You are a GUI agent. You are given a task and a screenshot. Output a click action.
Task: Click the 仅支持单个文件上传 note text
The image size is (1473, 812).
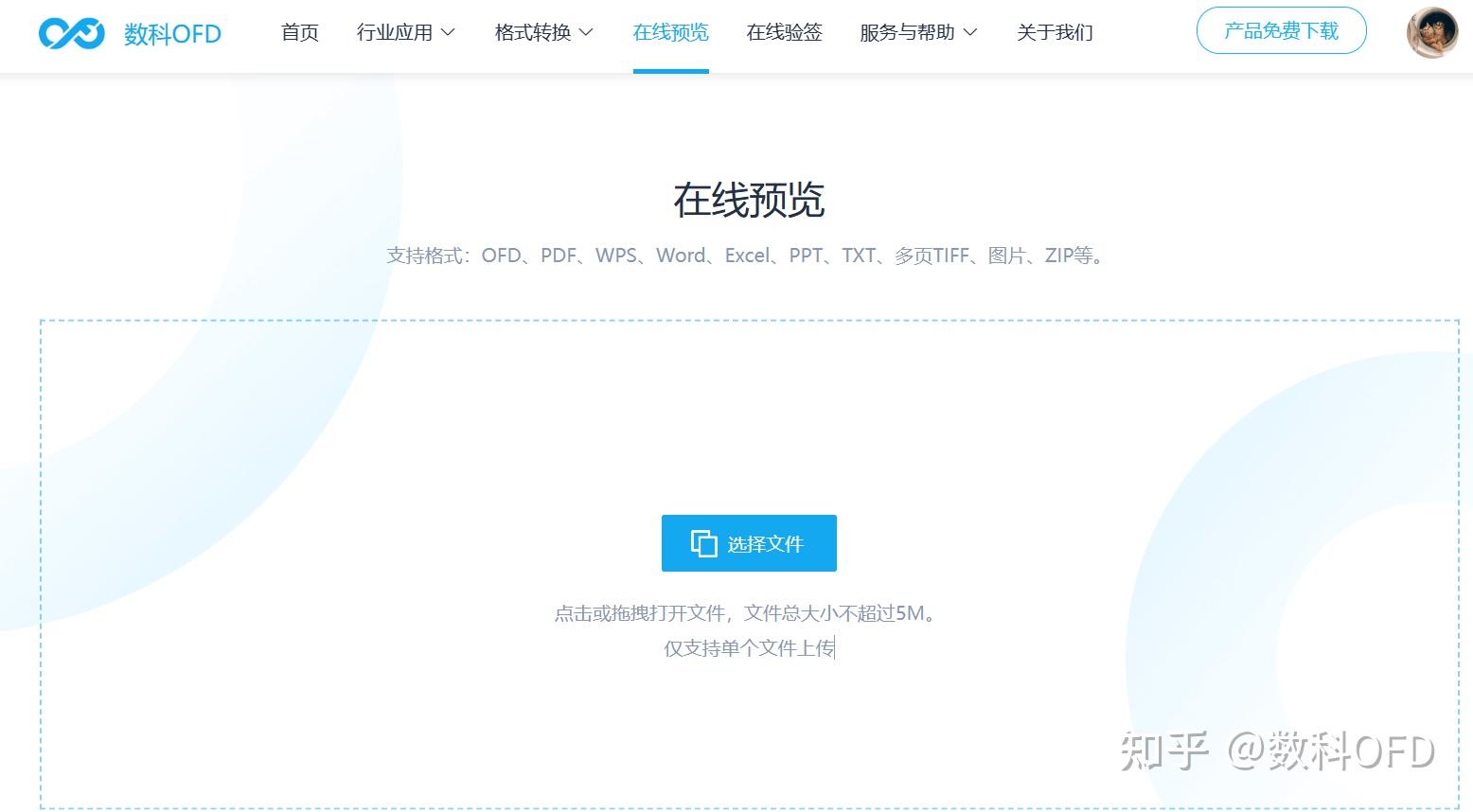click(750, 647)
